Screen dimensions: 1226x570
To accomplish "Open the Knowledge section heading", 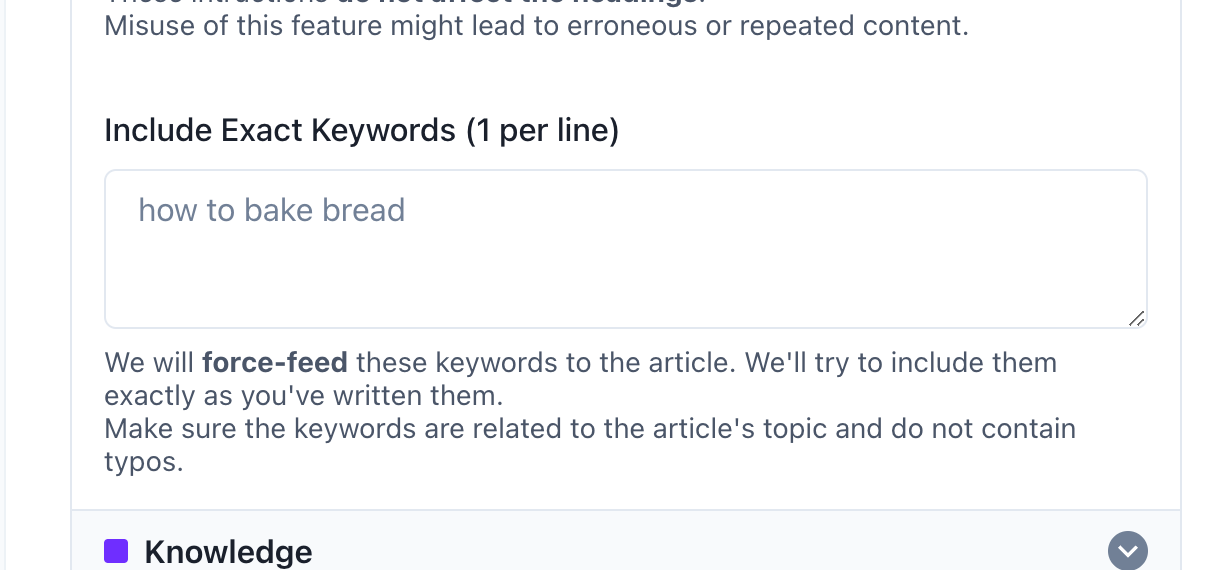I will (x=228, y=552).
